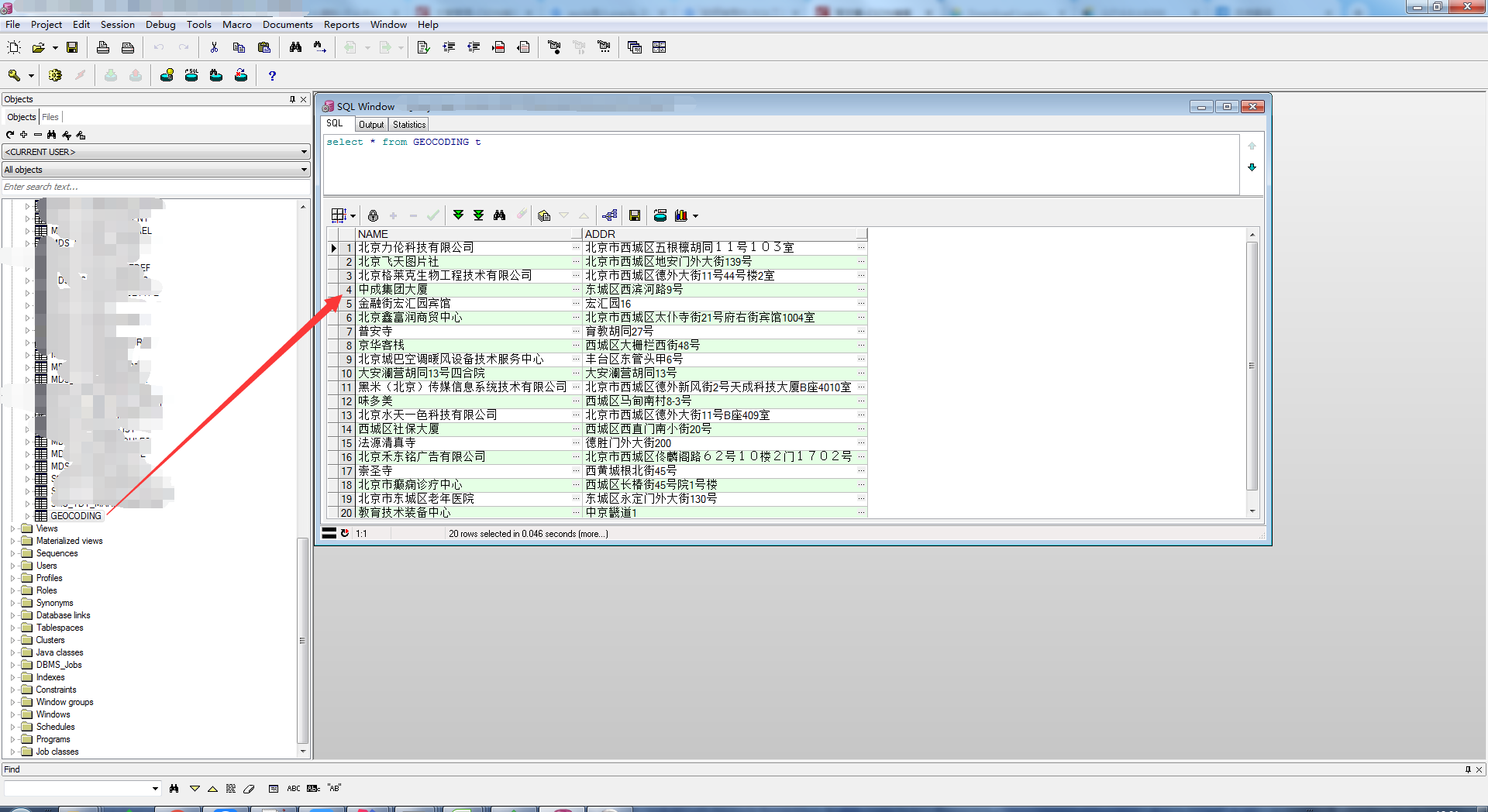Screen dimensions: 1488x812
Task: Click the Window list icon
Action: [635, 47]
